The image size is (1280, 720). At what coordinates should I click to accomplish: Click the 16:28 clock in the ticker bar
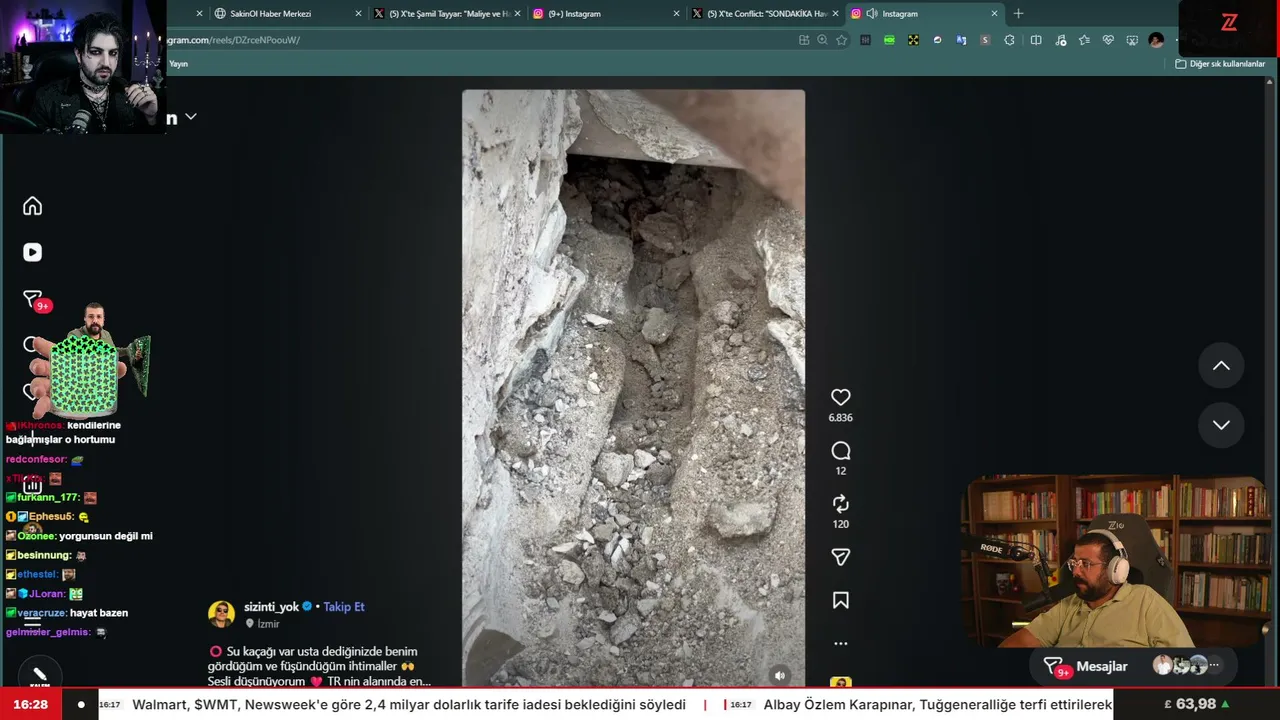(31, 705)
